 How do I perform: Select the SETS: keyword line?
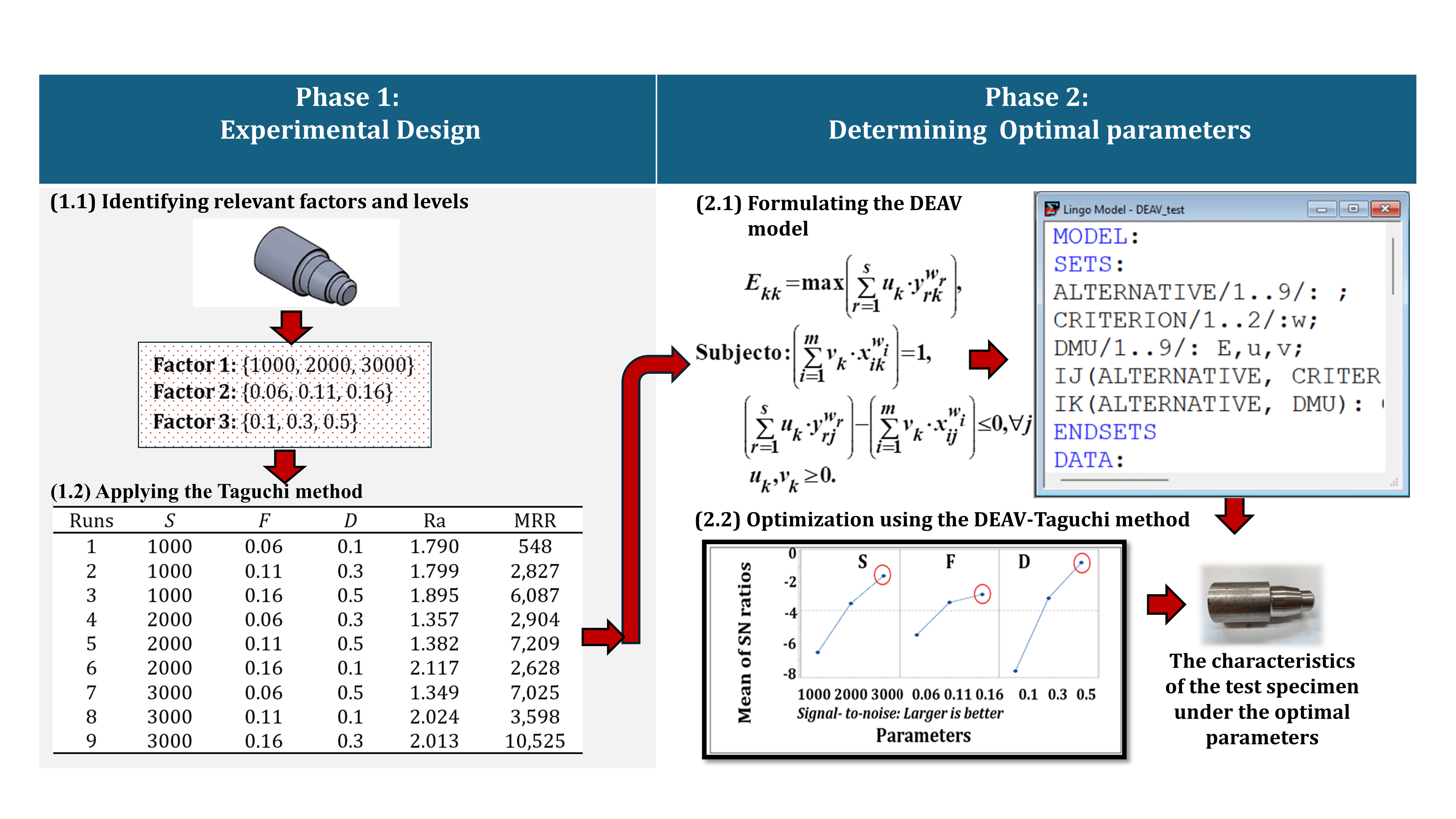coord(1089,264)
